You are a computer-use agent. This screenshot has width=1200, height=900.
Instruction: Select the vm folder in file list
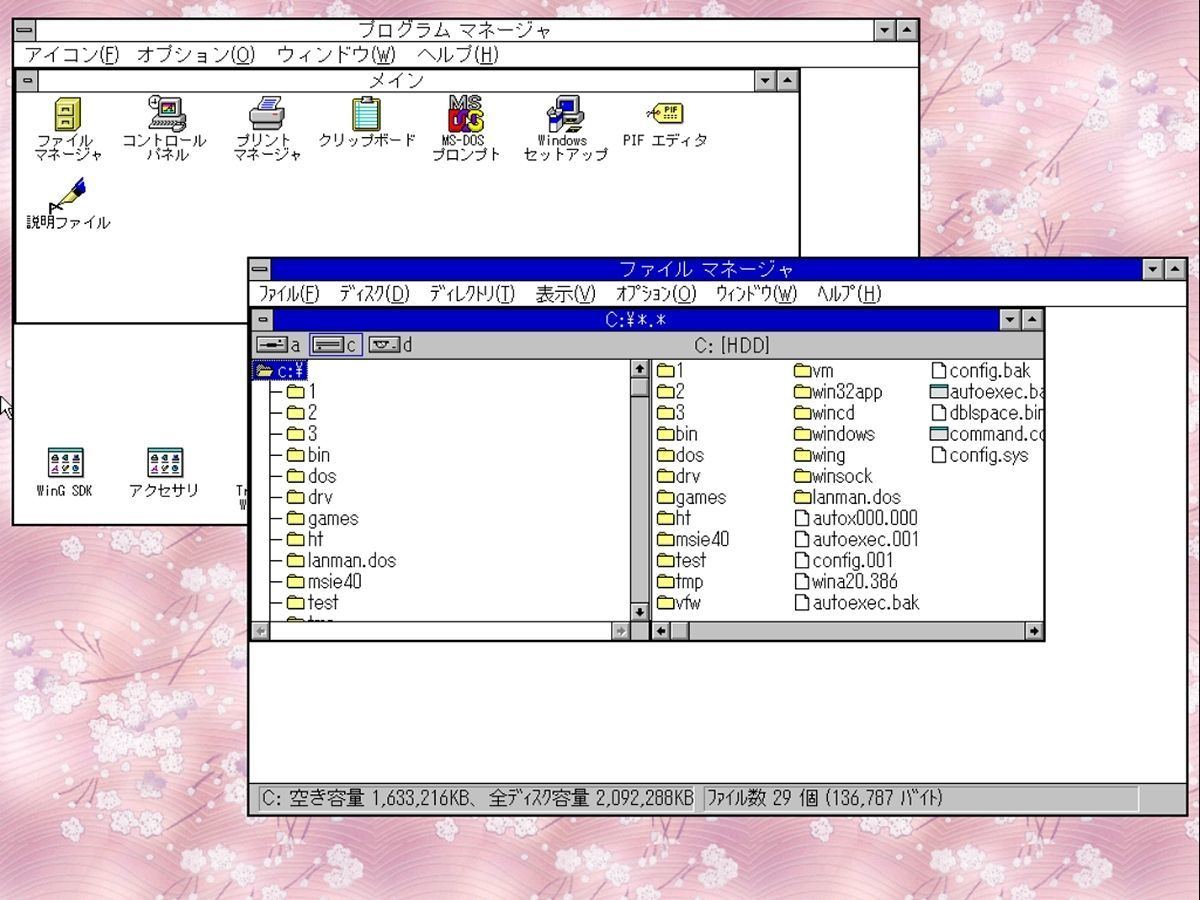(x=813, y=371)
